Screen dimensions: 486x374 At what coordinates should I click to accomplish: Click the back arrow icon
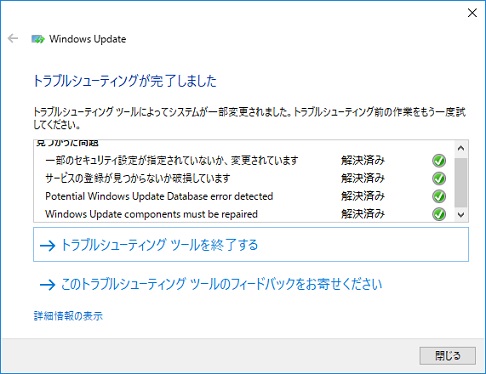pos(13,38)
